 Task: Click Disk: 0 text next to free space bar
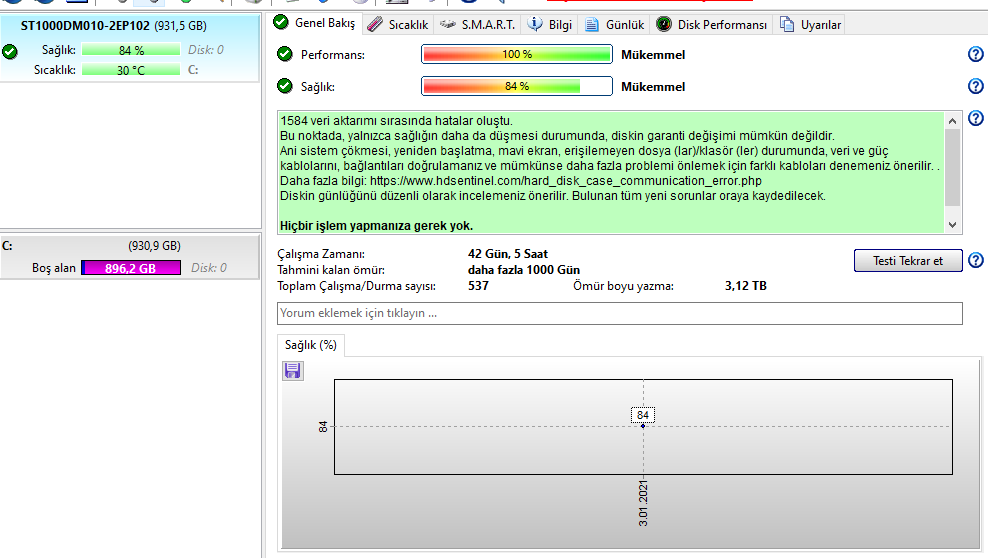click(x=209, y=268)
